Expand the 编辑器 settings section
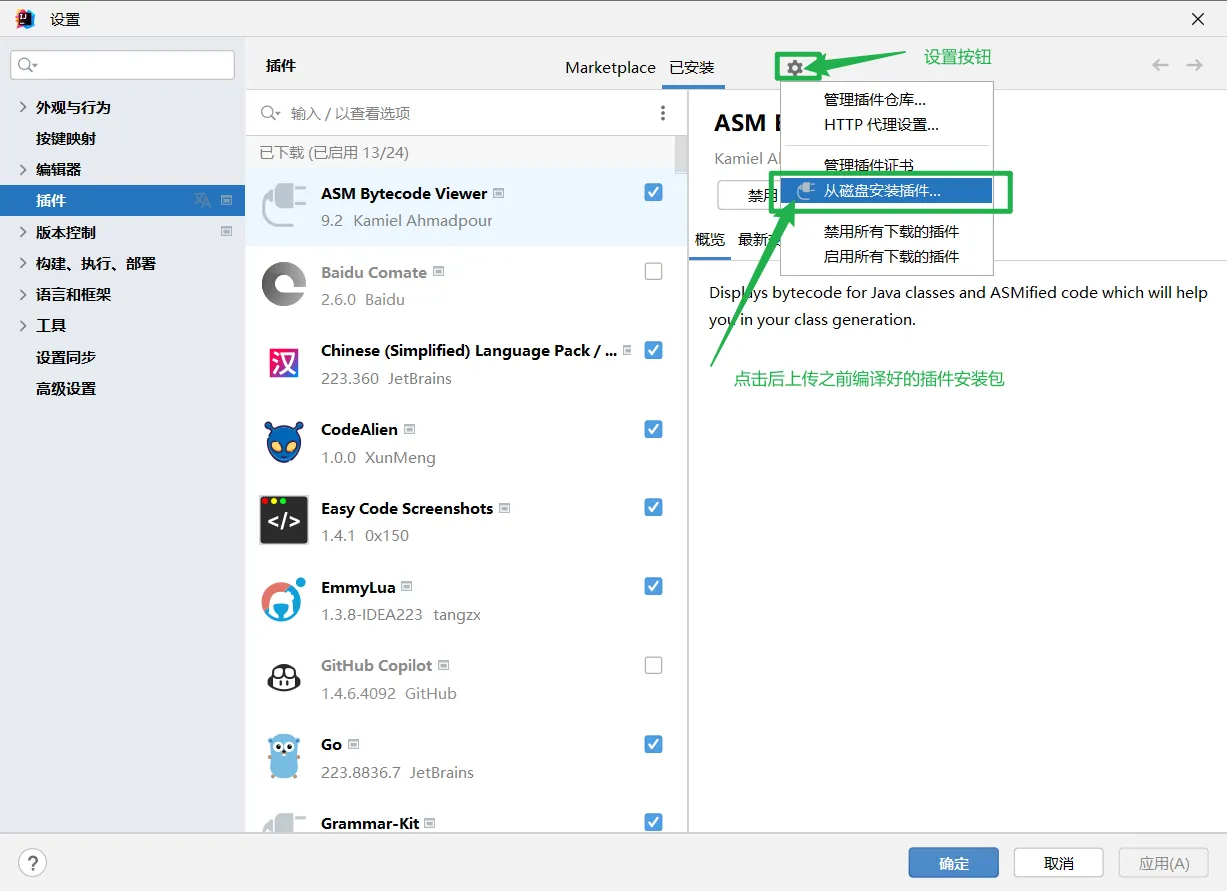1227x891 pixels. 24,169
